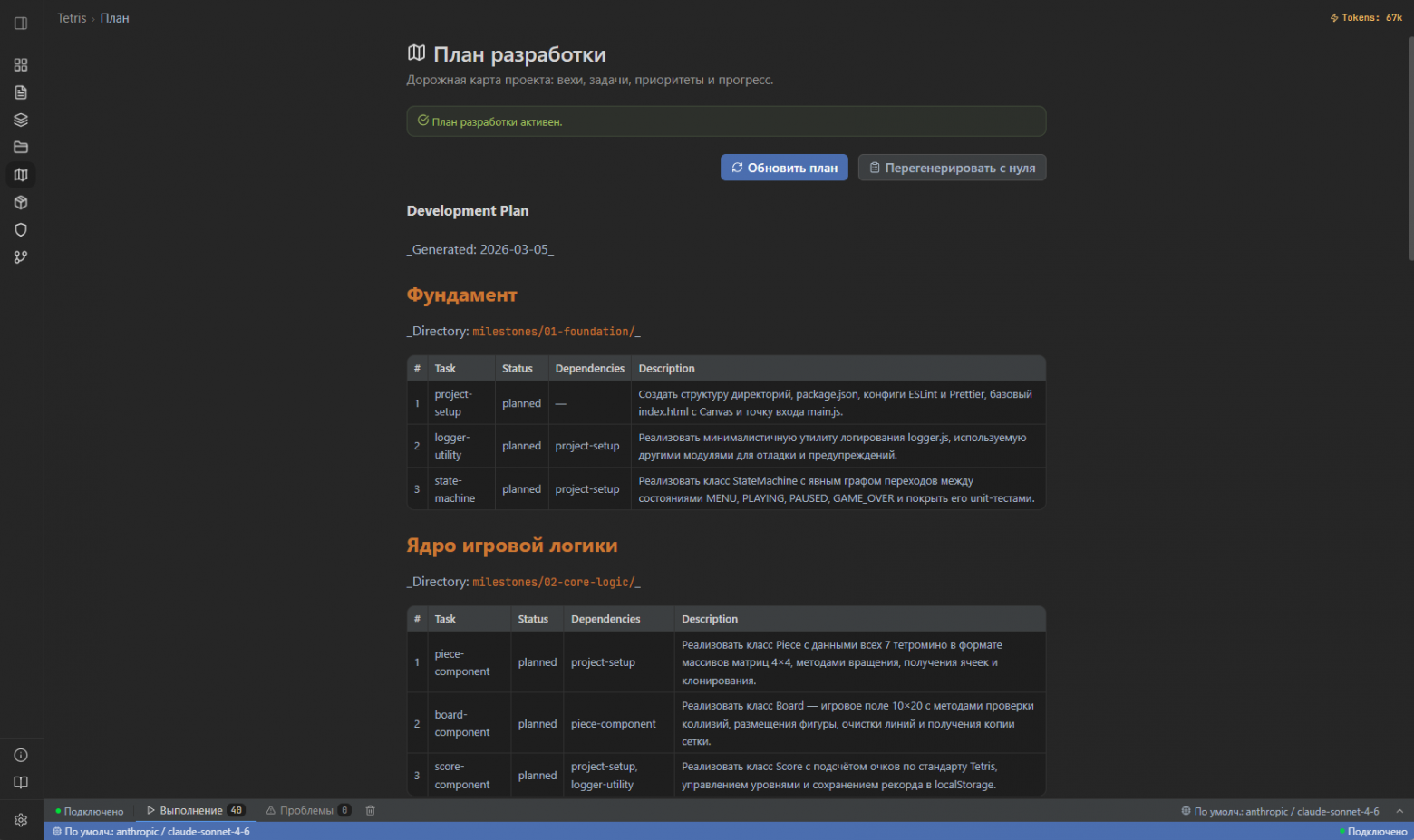Click the milestones/01-foundation/ path
Screen dimensions: 1414x840
(553, 332)
